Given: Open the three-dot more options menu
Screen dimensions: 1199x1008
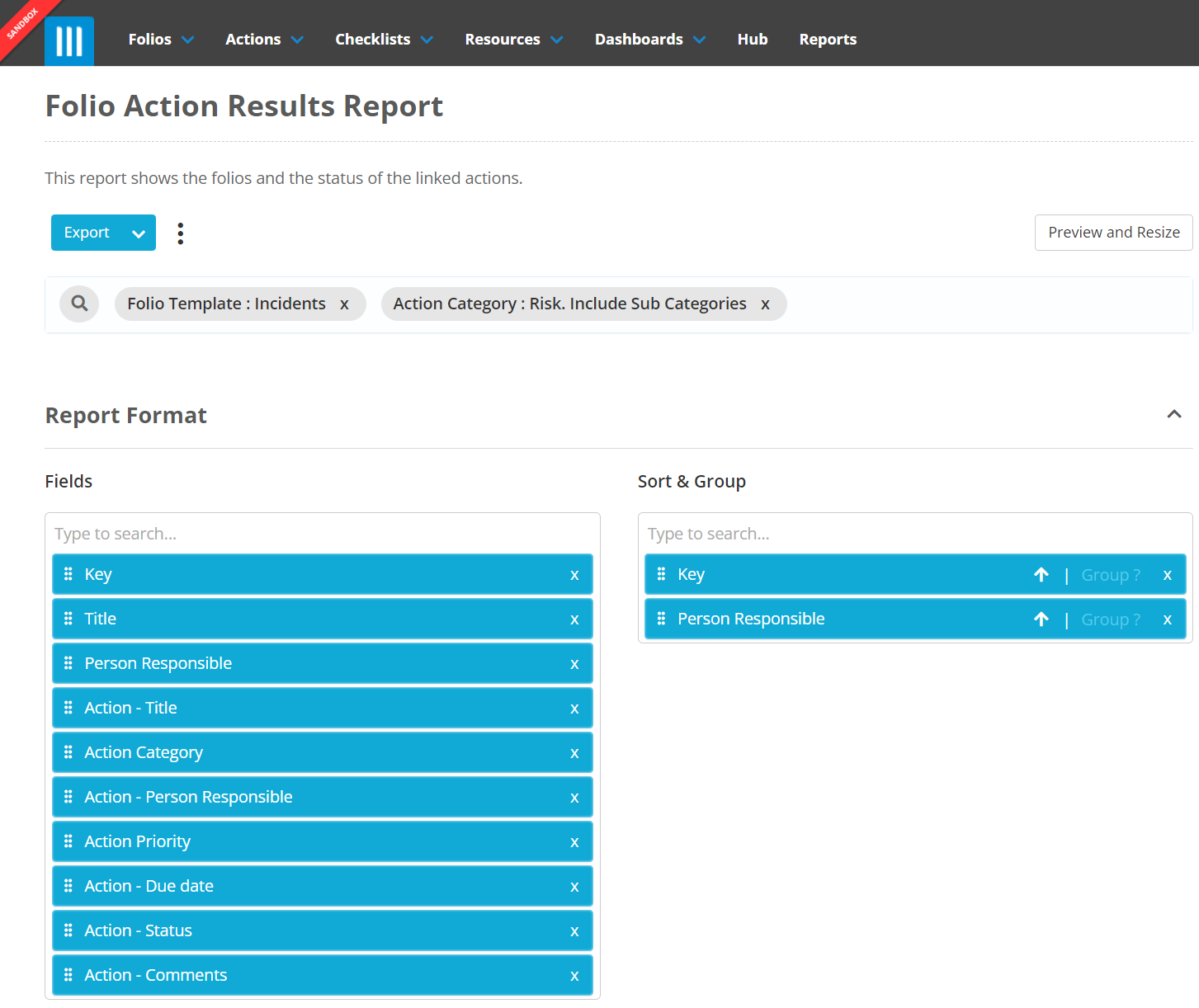Looking at the screenshot, I should pos(181,233).
